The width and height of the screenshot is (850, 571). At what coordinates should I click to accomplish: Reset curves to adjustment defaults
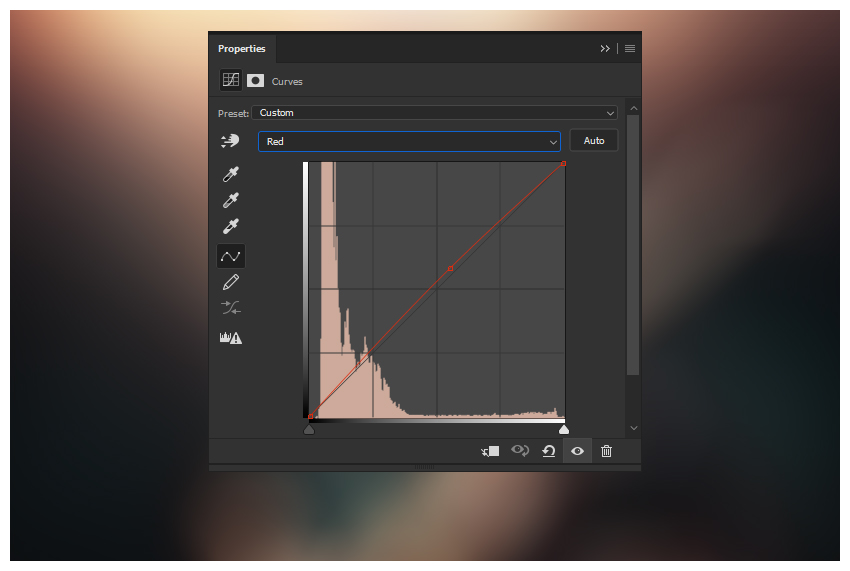(x=549, y=451)
